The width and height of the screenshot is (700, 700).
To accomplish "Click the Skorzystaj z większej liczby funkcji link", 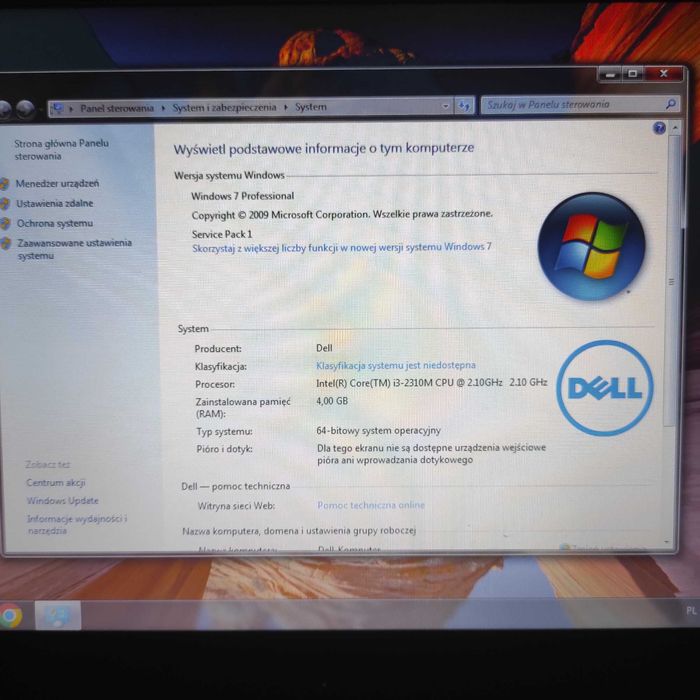I will point(342,247).
